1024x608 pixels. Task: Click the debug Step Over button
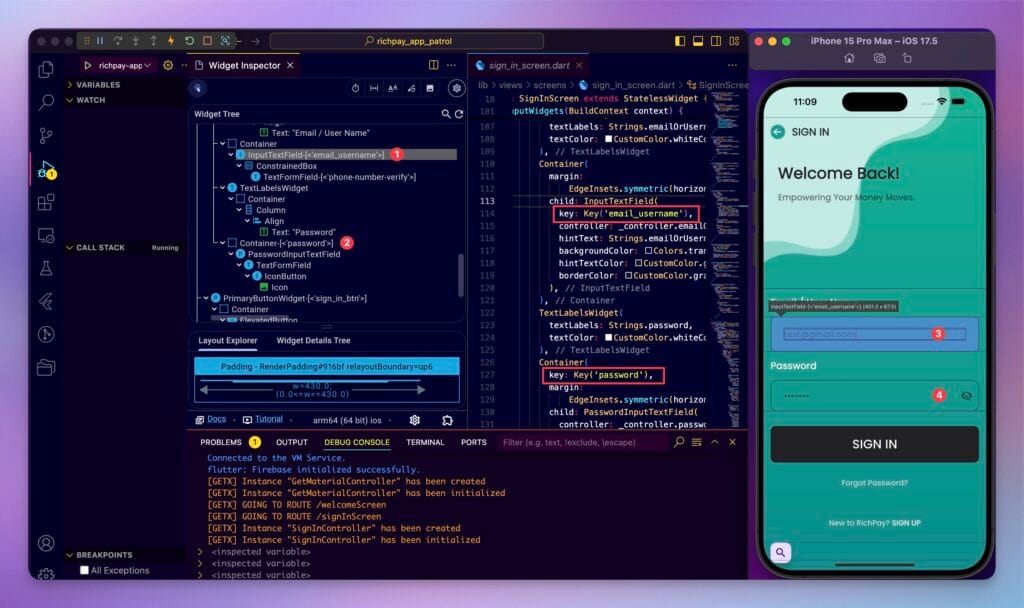tap(118, 40)
